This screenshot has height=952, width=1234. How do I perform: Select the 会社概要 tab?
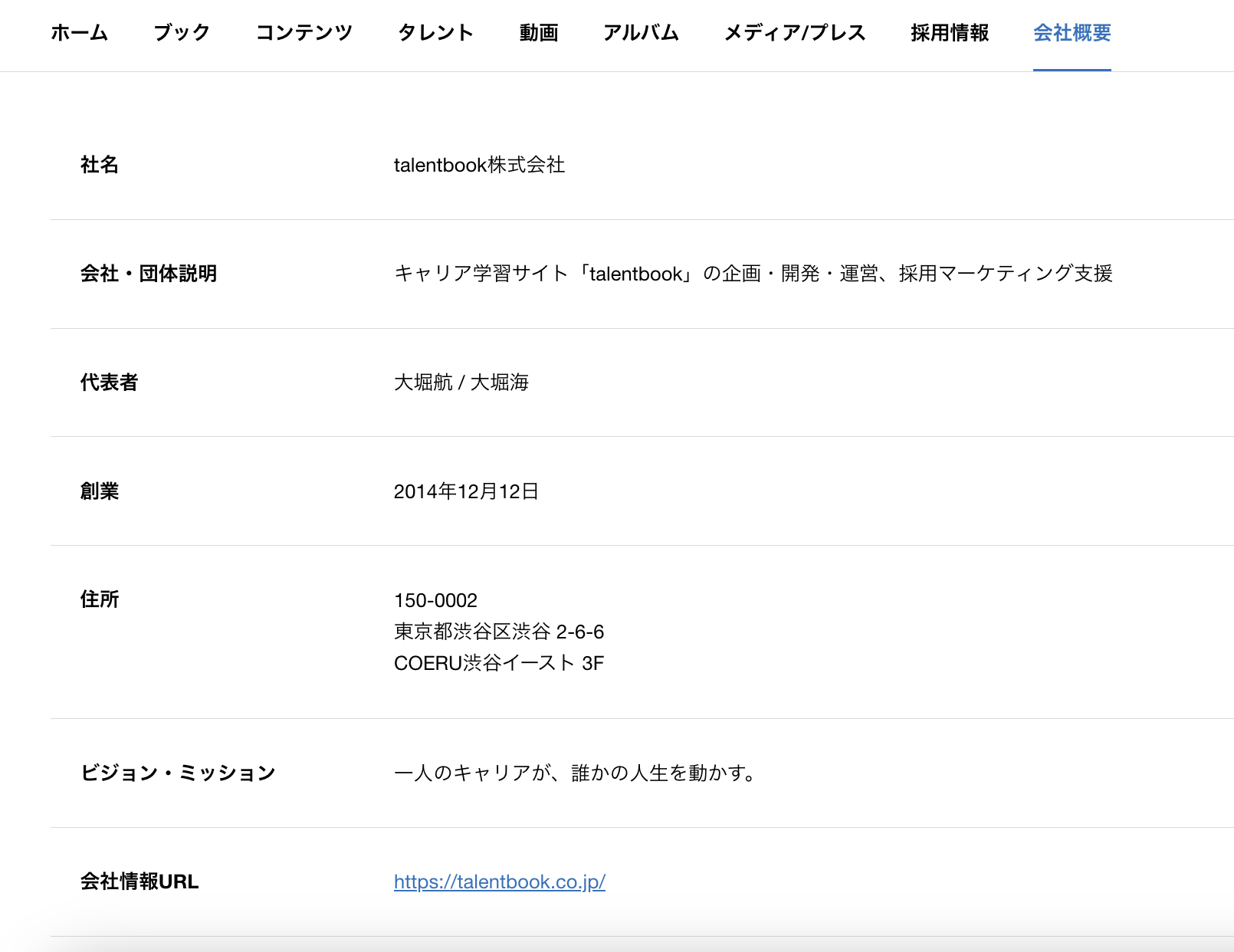[x=1072, y=33]
